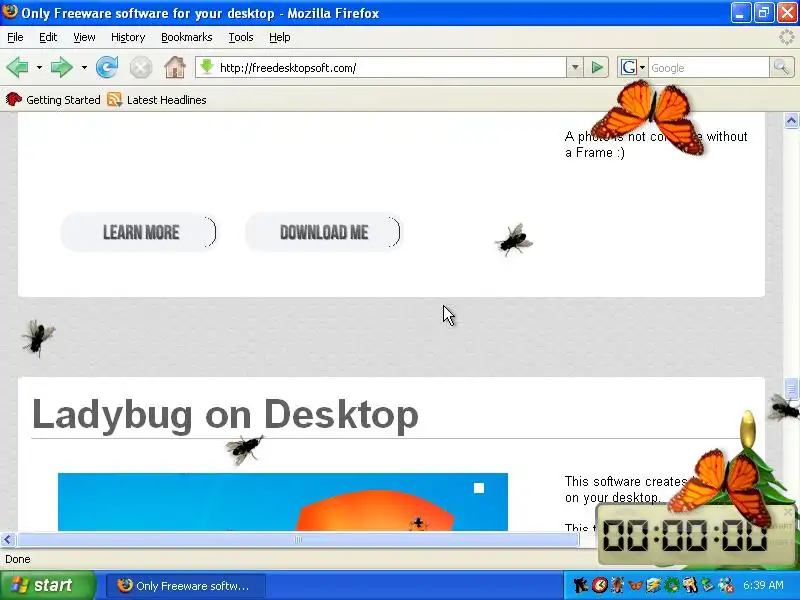Click the Google search magnifier icon
Screen dimensions: 800x600
[781, 67]
